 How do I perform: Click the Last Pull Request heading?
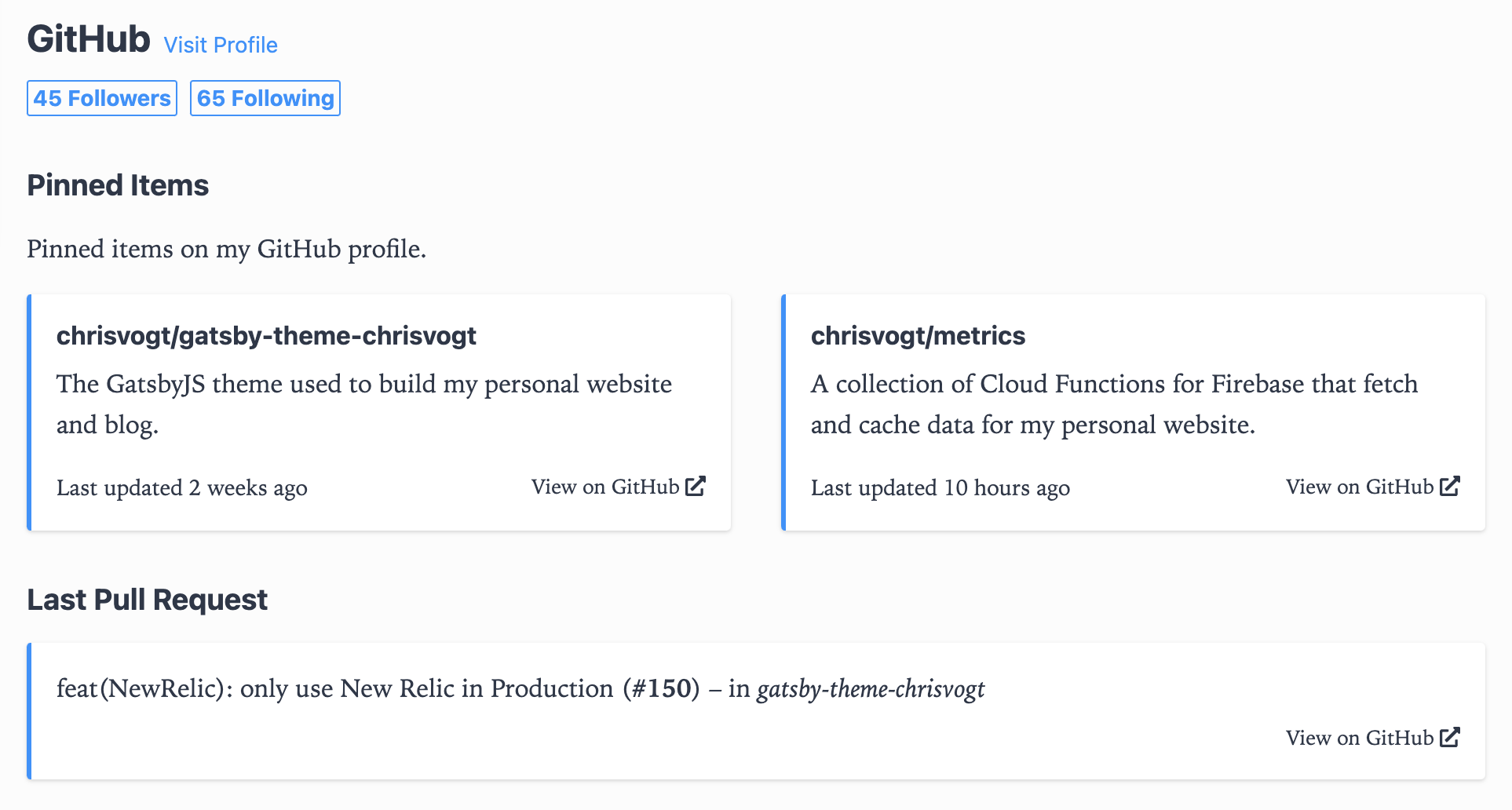[148, 600]
